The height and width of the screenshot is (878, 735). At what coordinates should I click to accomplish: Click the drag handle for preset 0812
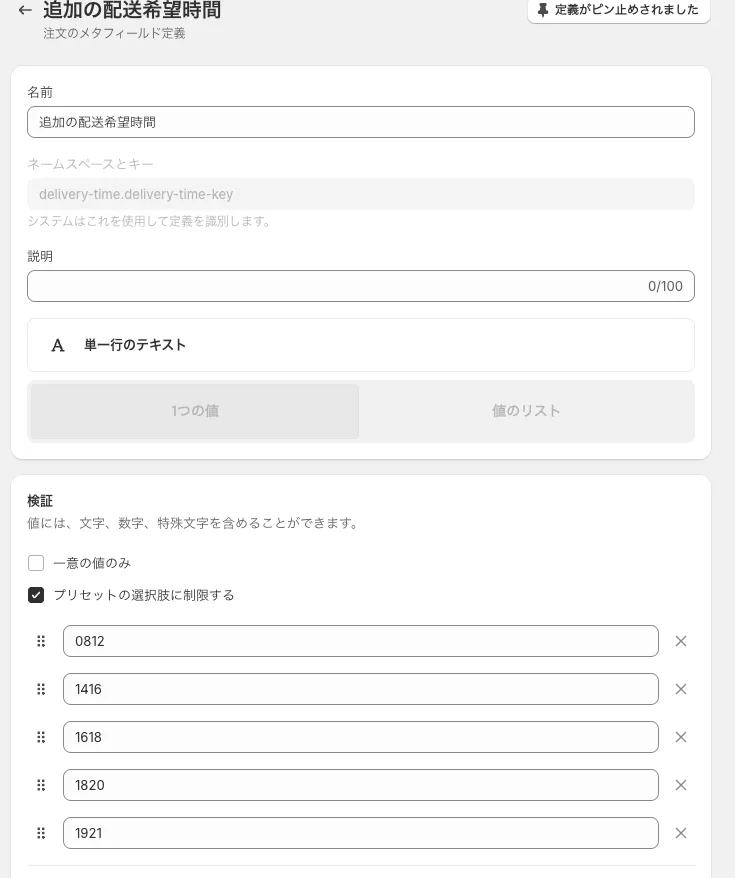tap(41, 641)
